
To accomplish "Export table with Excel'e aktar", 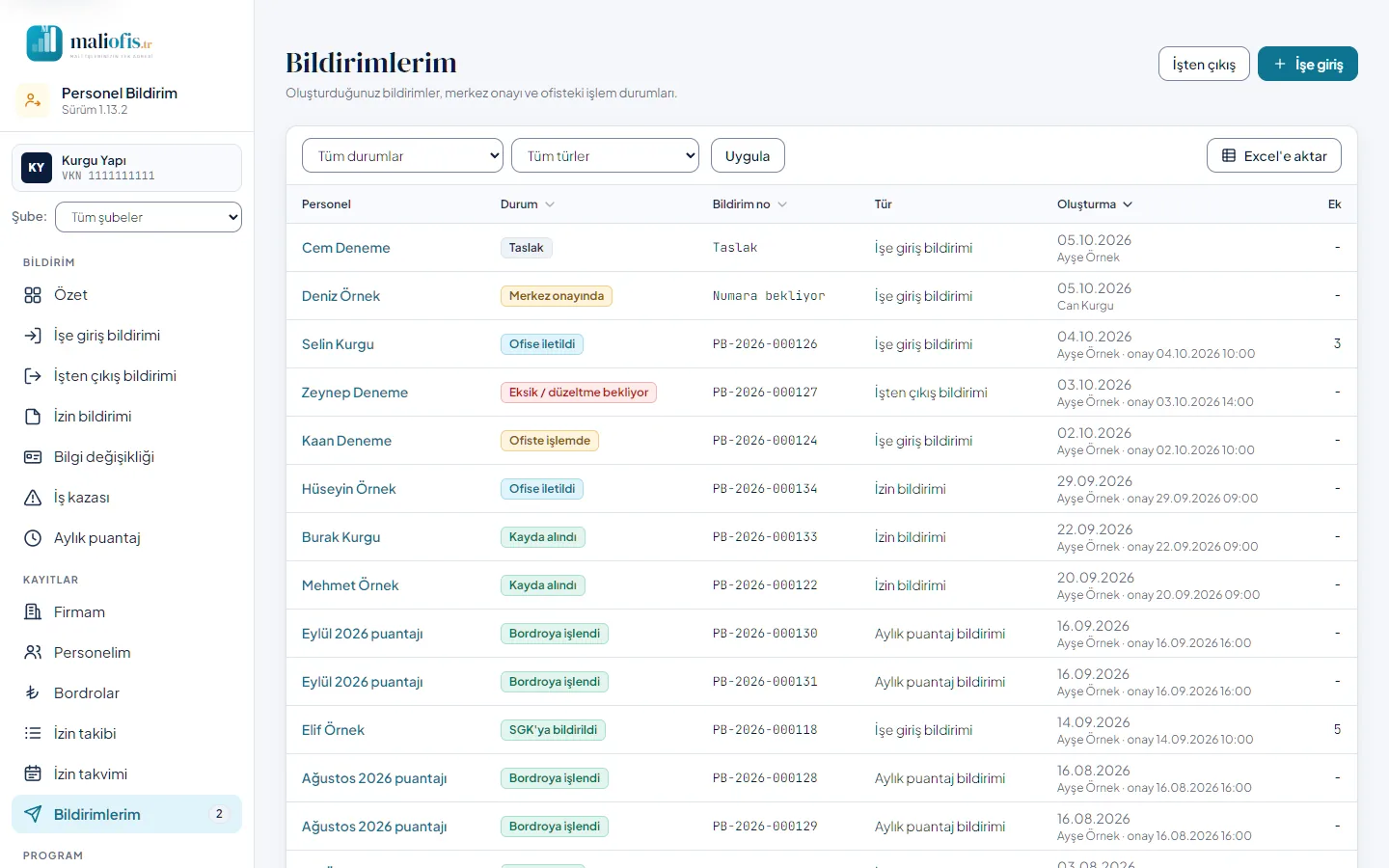I will click(x=1274, y=156).
